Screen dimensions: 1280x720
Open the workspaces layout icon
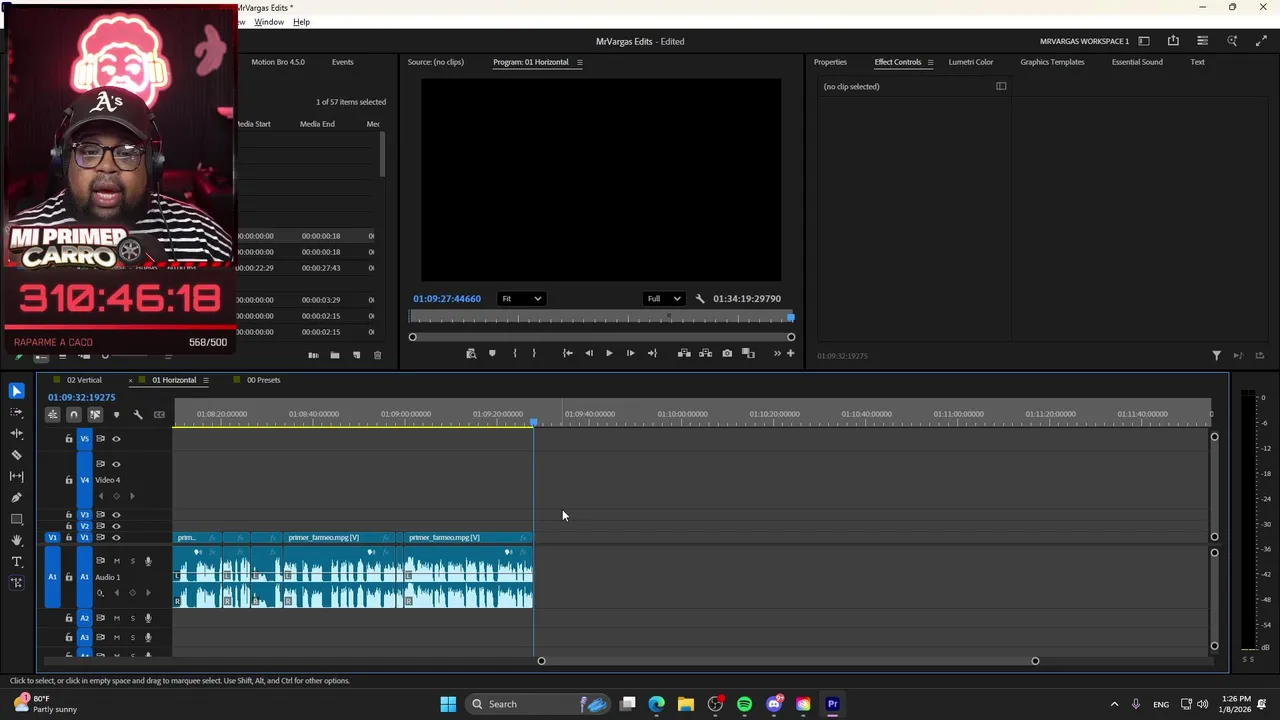tap(1144, 41)
